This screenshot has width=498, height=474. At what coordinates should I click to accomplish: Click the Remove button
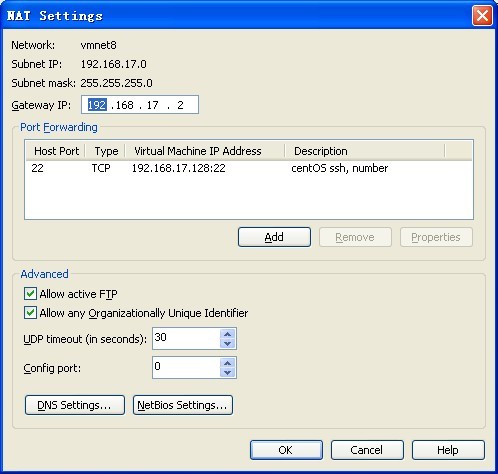click(x=355, y=237)
